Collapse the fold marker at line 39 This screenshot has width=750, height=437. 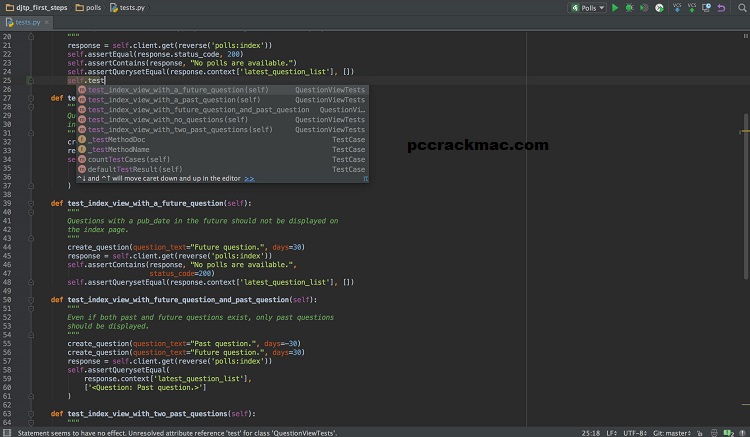coord(31,203)
